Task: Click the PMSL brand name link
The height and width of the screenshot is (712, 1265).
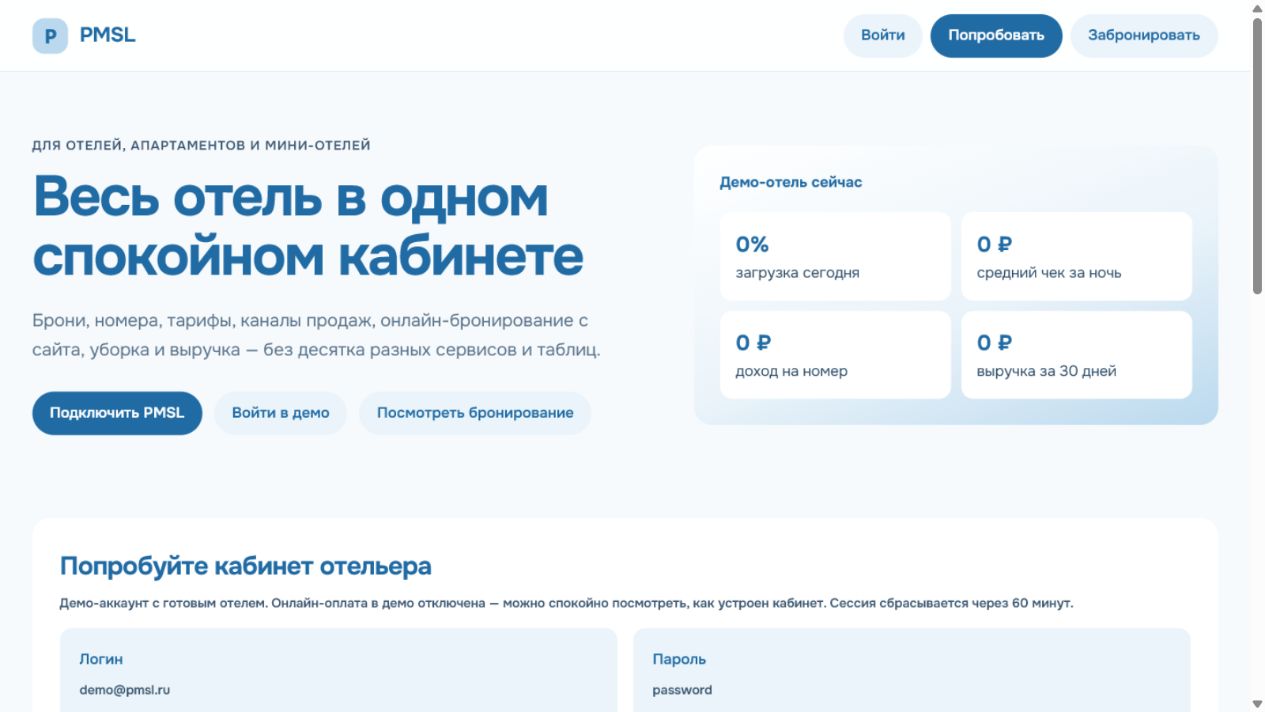Action: click(107, 36)
